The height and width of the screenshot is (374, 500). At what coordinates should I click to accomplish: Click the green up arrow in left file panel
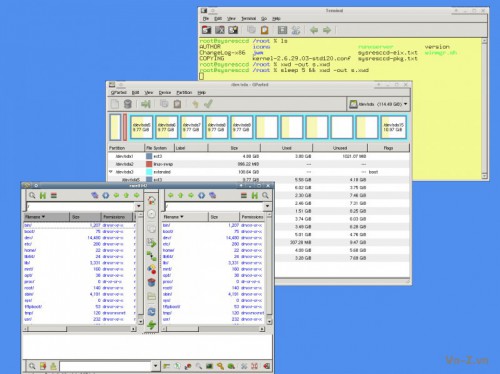(126, 195)
